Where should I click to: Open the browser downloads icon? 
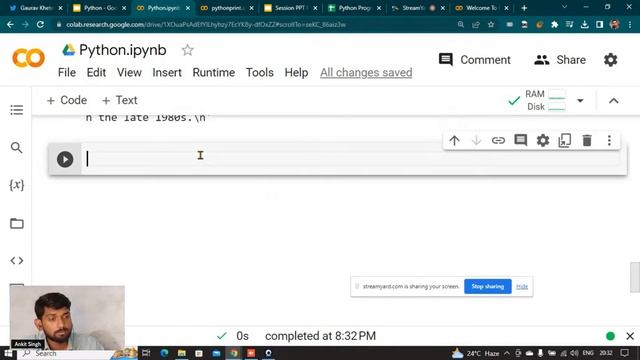(x=584, y=24)
